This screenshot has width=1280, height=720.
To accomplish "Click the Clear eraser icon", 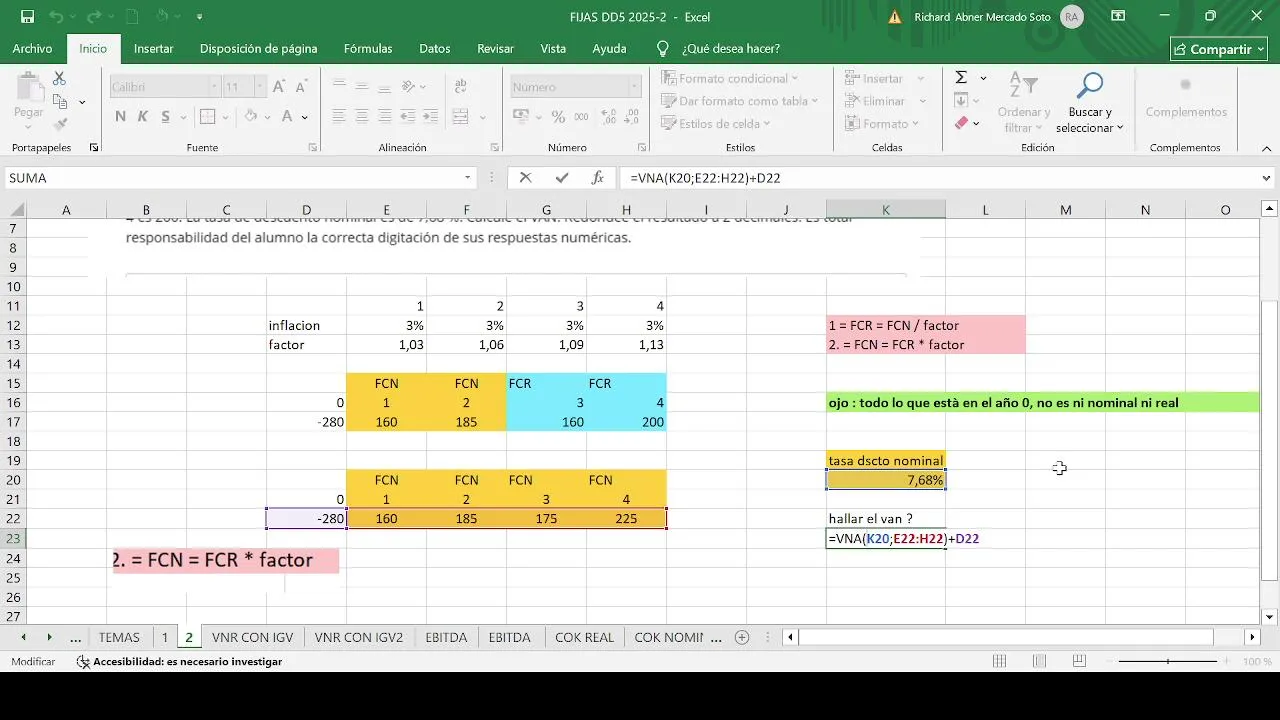I will coord(961,123).
